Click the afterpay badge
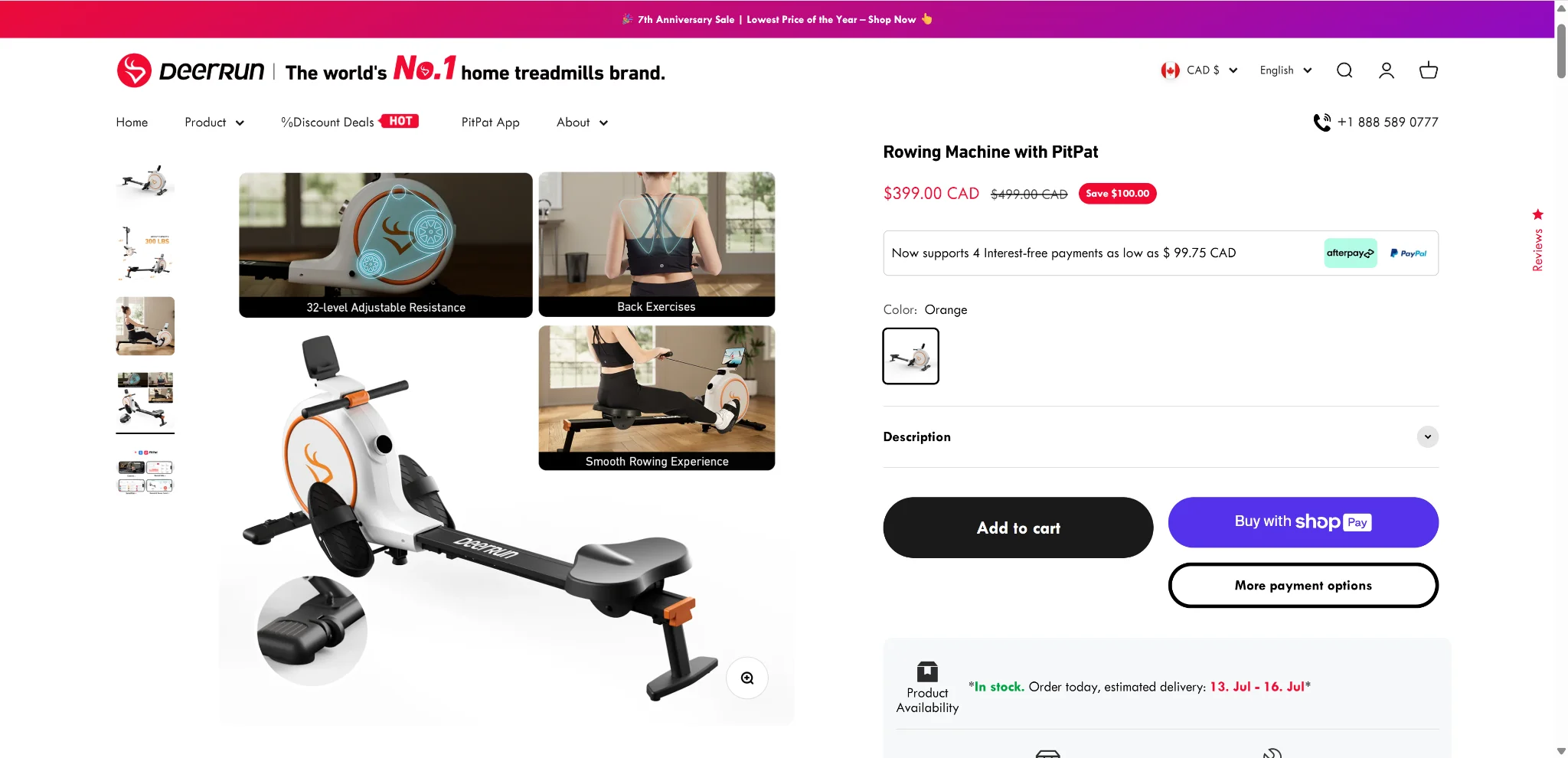Screen dimensions: 1568x758 (1351, 253)
